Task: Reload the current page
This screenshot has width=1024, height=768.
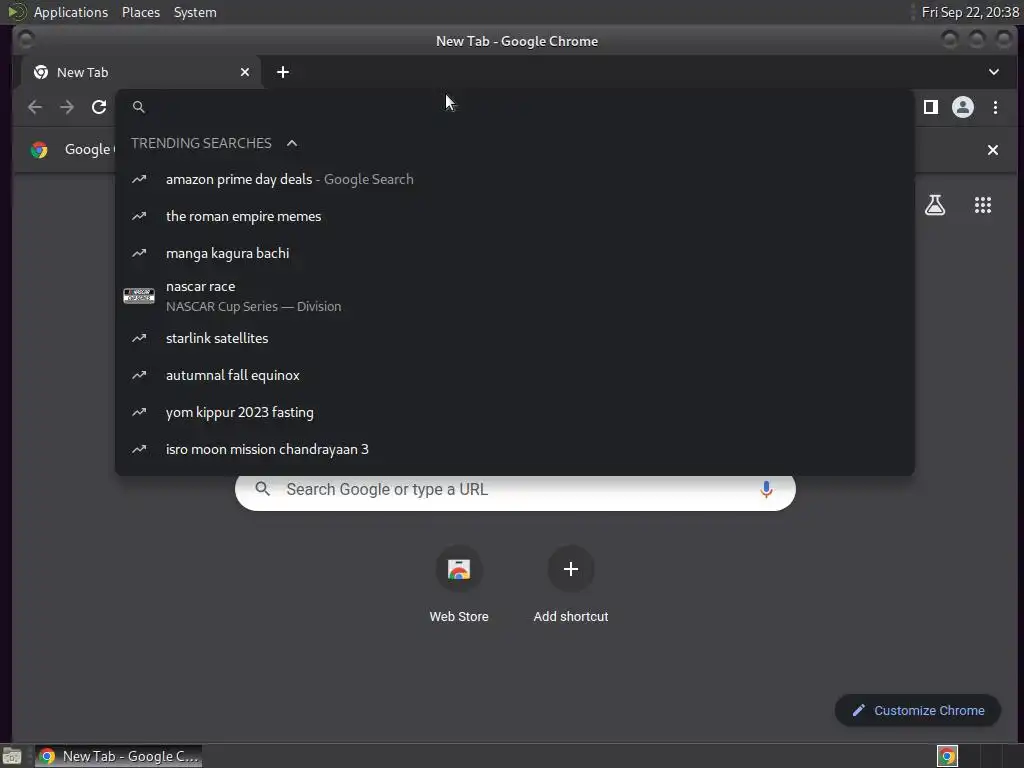Action: (x=99, y=107)
